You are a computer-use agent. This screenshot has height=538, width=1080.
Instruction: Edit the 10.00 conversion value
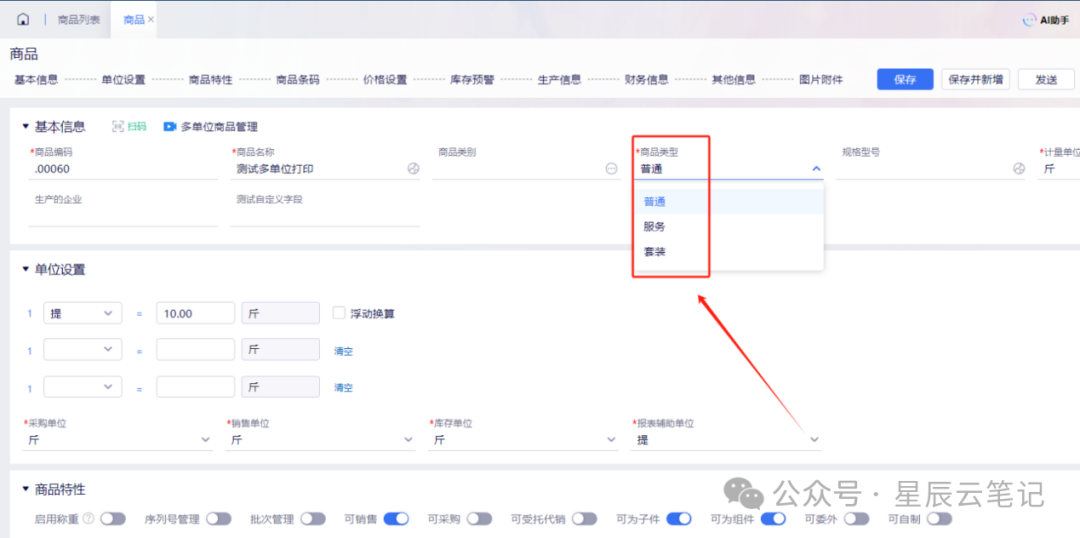coord(196,313)
